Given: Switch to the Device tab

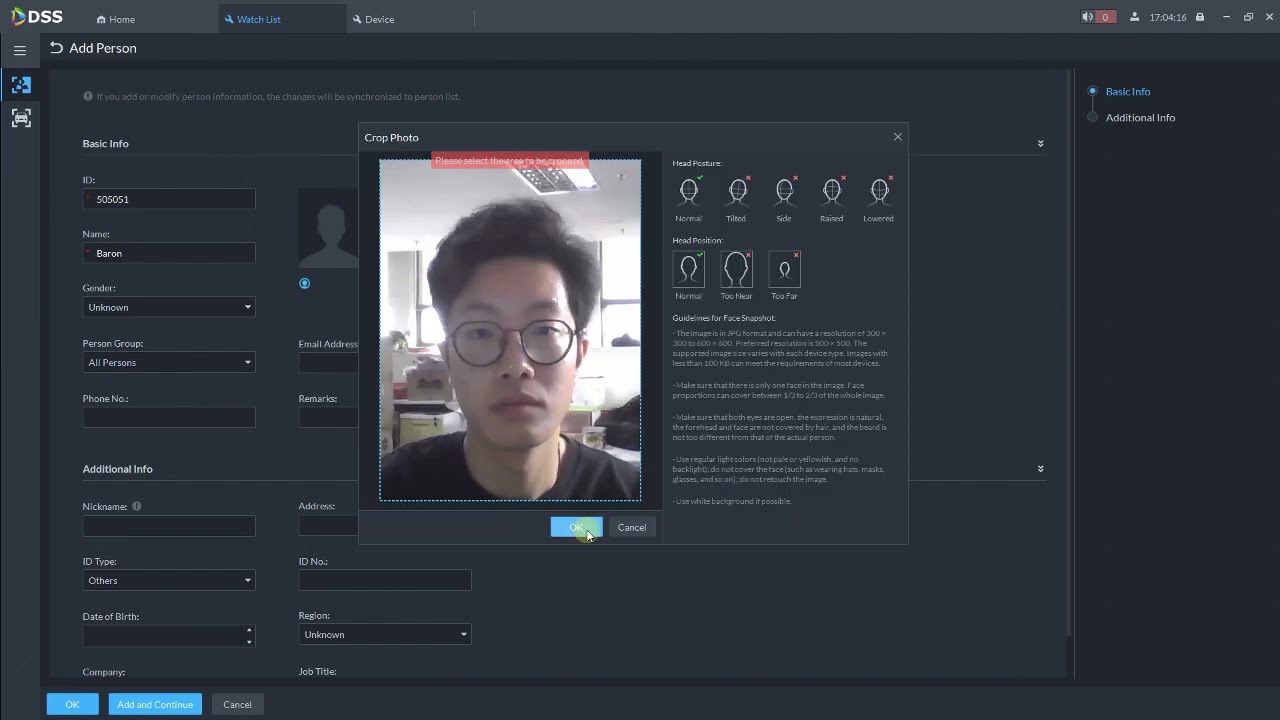Looking at the screenshot, I should [x=373, y=19].
